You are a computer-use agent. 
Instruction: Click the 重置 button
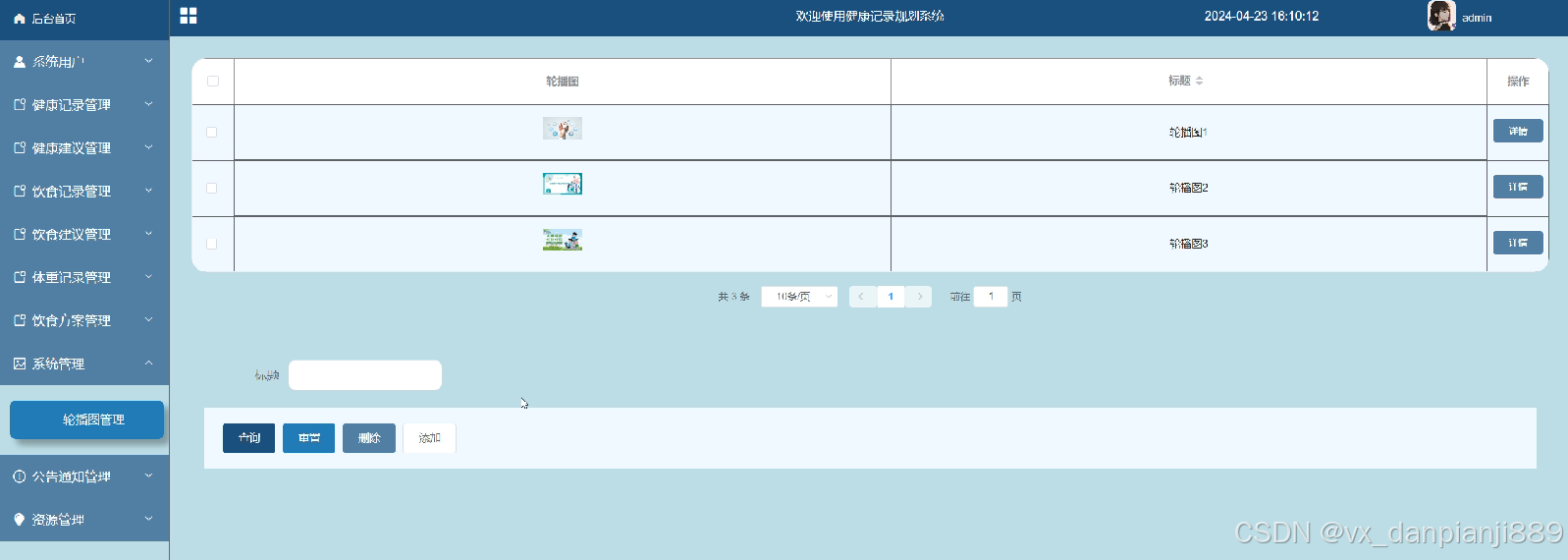click(x=308, y=438)
